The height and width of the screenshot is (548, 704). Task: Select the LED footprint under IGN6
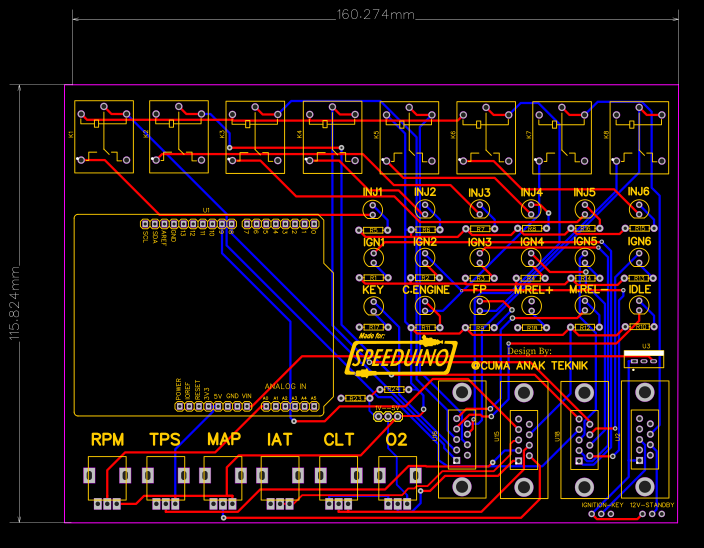639,258
